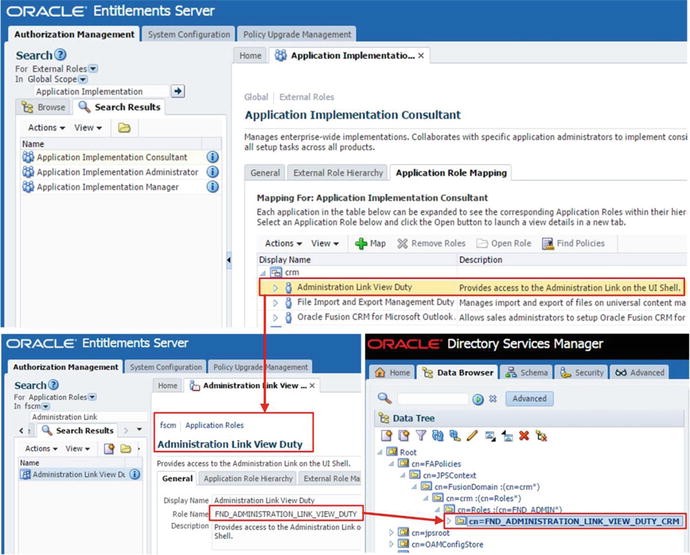Click new item icon in lower Search Results toolbar

[x=109, y=448]
